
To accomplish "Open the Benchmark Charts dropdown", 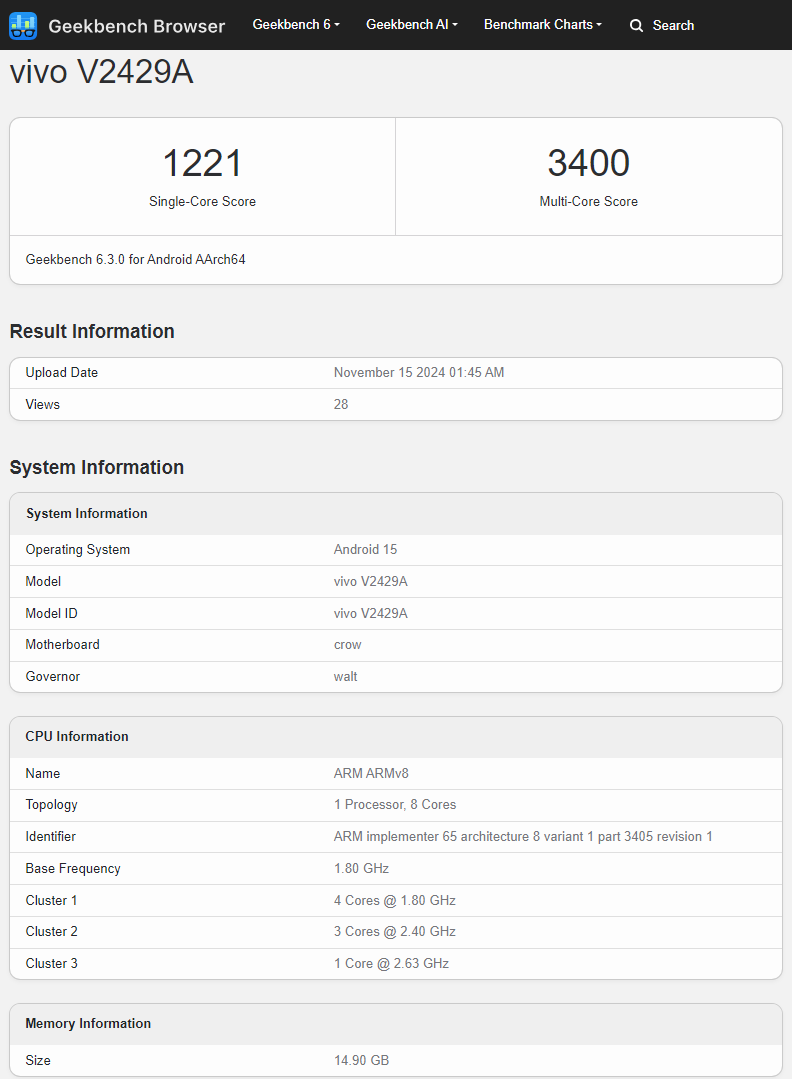I will 542,25.
